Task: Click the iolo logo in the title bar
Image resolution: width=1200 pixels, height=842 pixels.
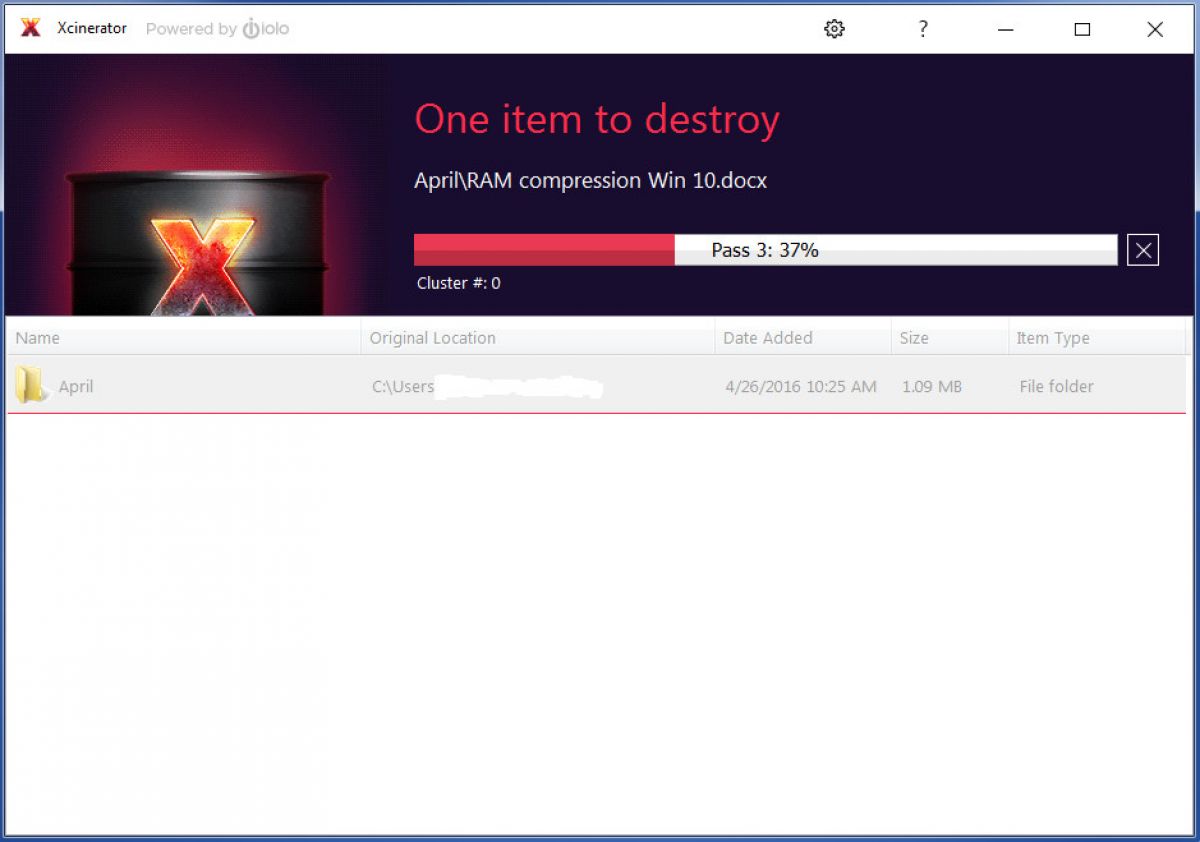Action: tap(266, 29)
